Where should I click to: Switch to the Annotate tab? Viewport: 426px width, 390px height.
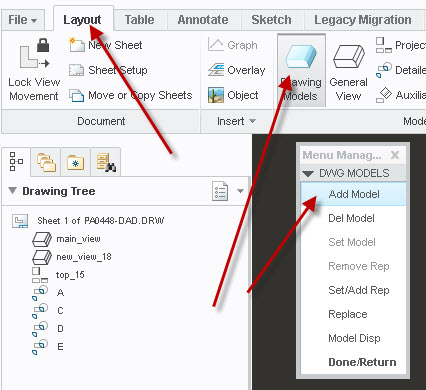click(203, 20)
